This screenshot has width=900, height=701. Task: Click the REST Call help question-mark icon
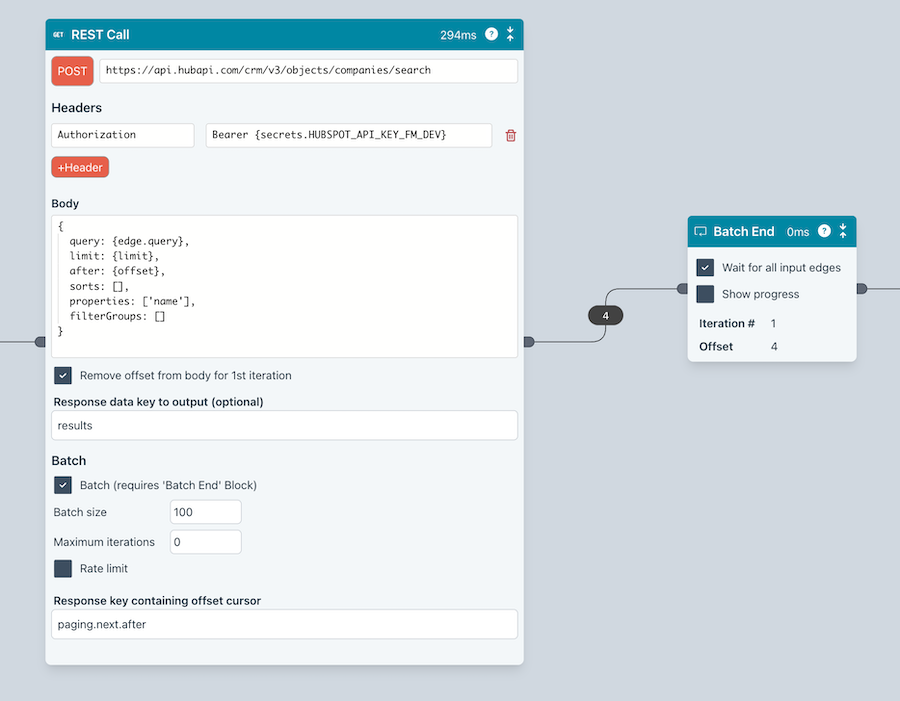(491, 34)
